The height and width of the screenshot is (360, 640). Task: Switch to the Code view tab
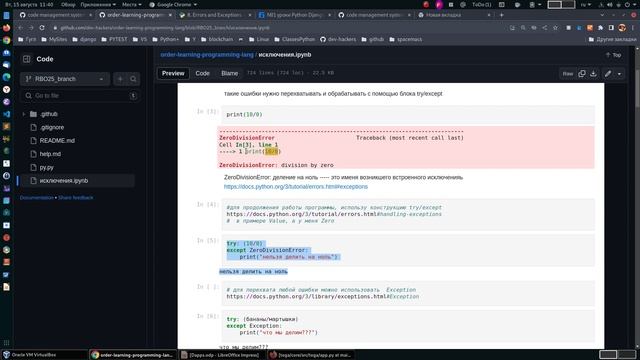[x=202, y=73]
